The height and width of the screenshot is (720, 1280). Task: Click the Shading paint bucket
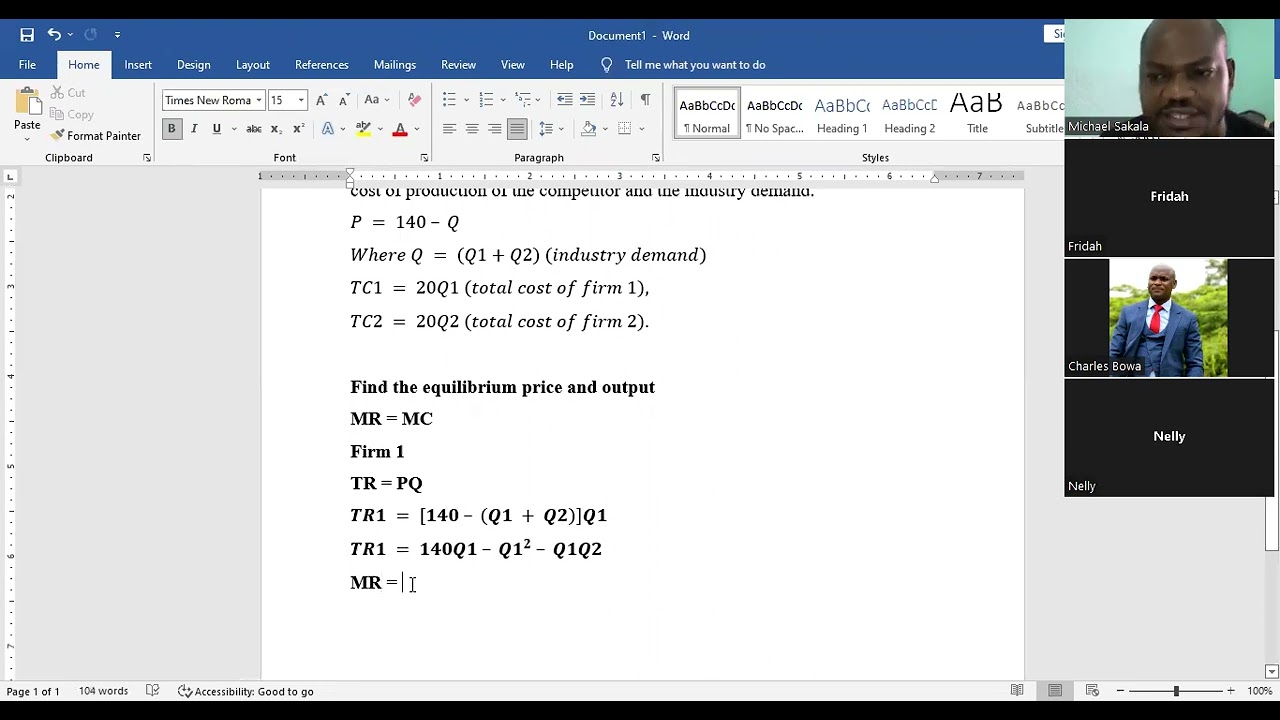pos(589,129)
